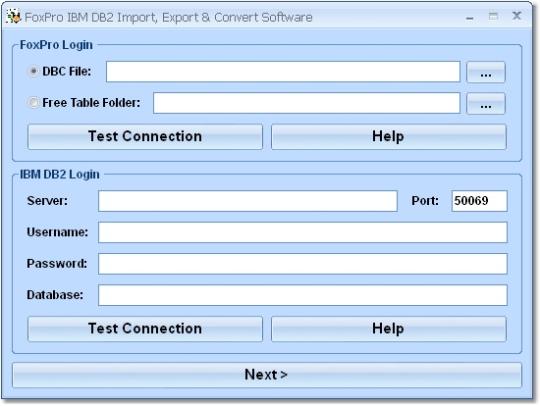Open Help in FoxPro Login section
This screenshot has height=406, width=540.
tap(388, 137)
